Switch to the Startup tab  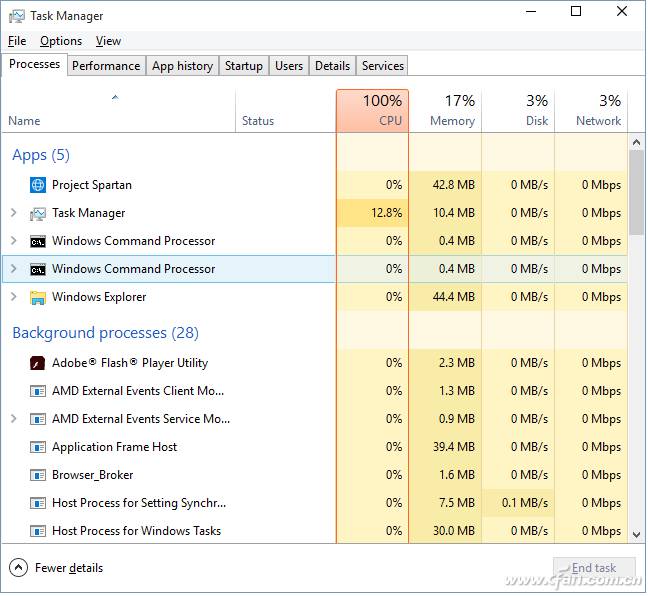click(x=244, y=66)
